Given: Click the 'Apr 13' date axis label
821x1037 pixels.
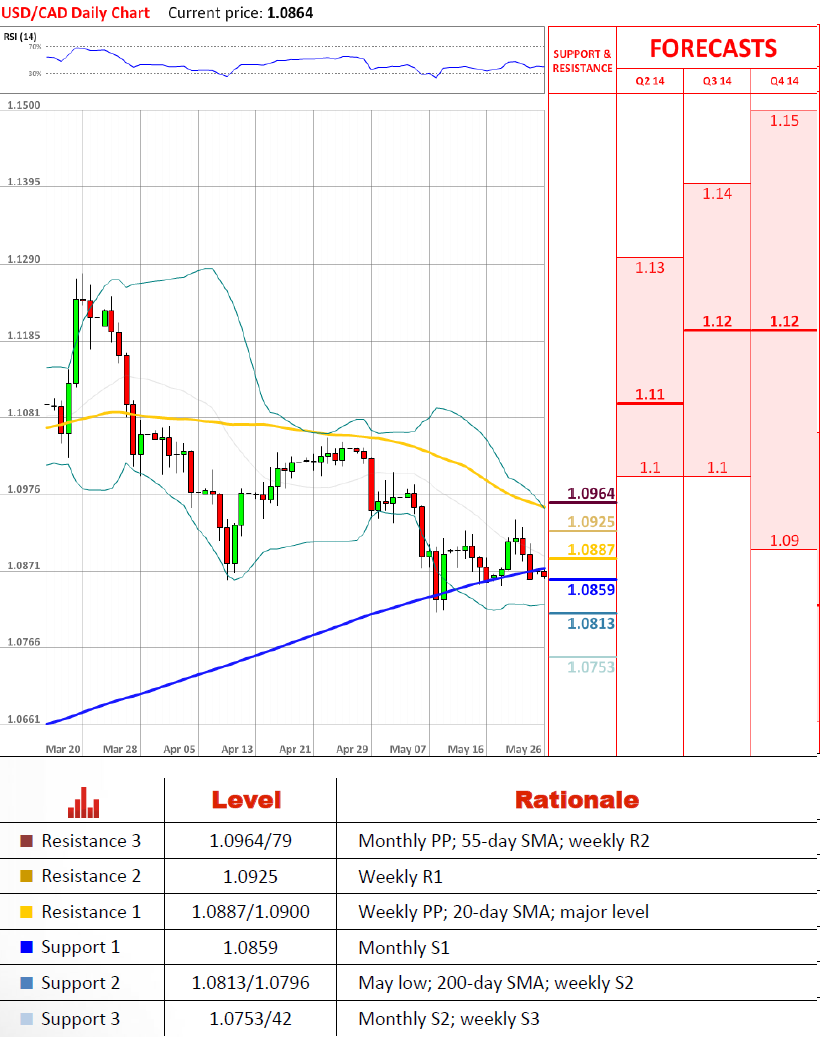Looking at the screenshot, I should (237, 749).
